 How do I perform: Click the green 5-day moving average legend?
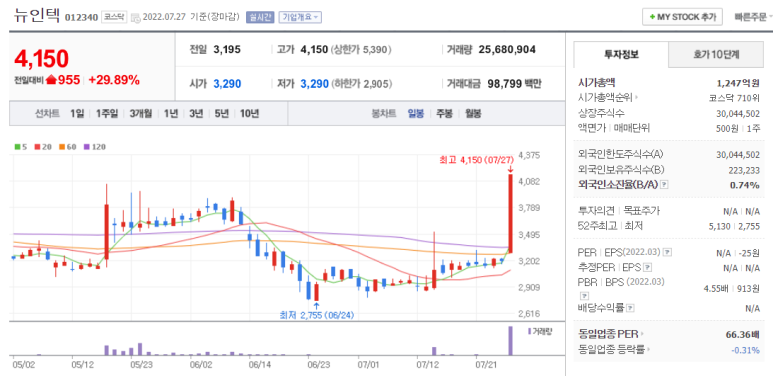pos(20,147)
